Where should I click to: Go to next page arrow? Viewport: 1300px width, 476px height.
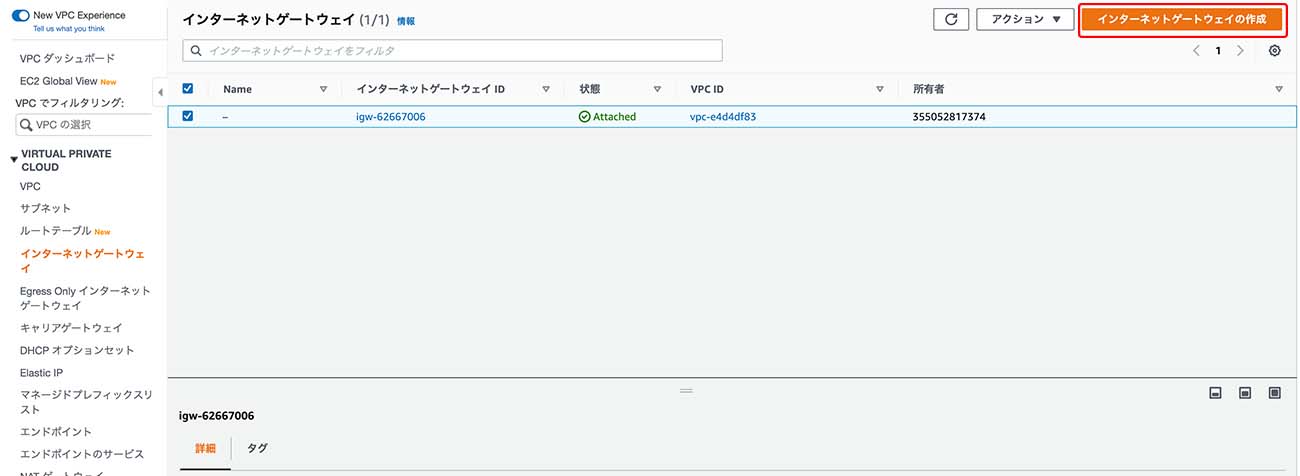pyautogui.click(x=1241, y=51)
